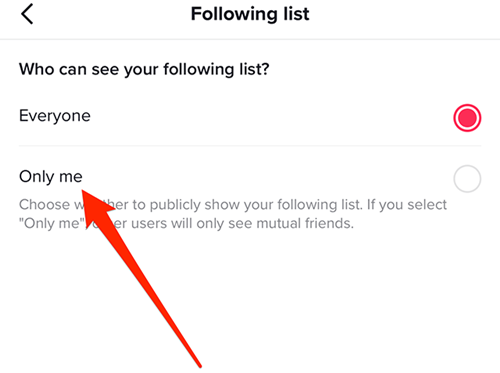Return to previous screen via back icon
Screen dimensions: 500x373
[x=27, y=14]
